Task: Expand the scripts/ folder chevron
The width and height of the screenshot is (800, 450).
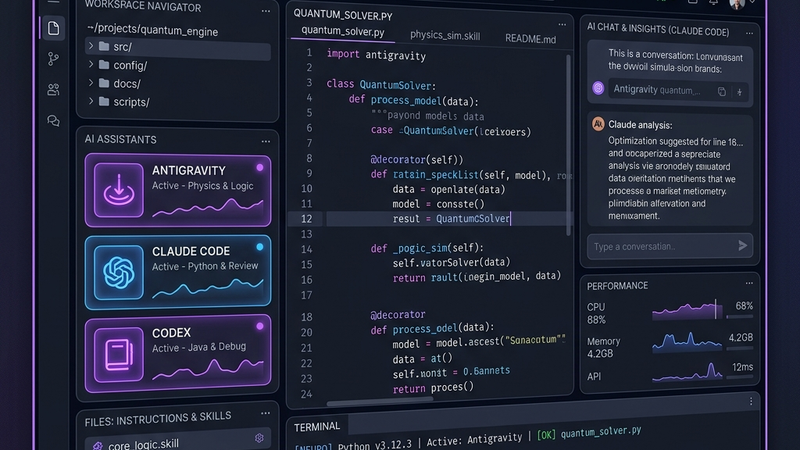Action: click(91, 101)
